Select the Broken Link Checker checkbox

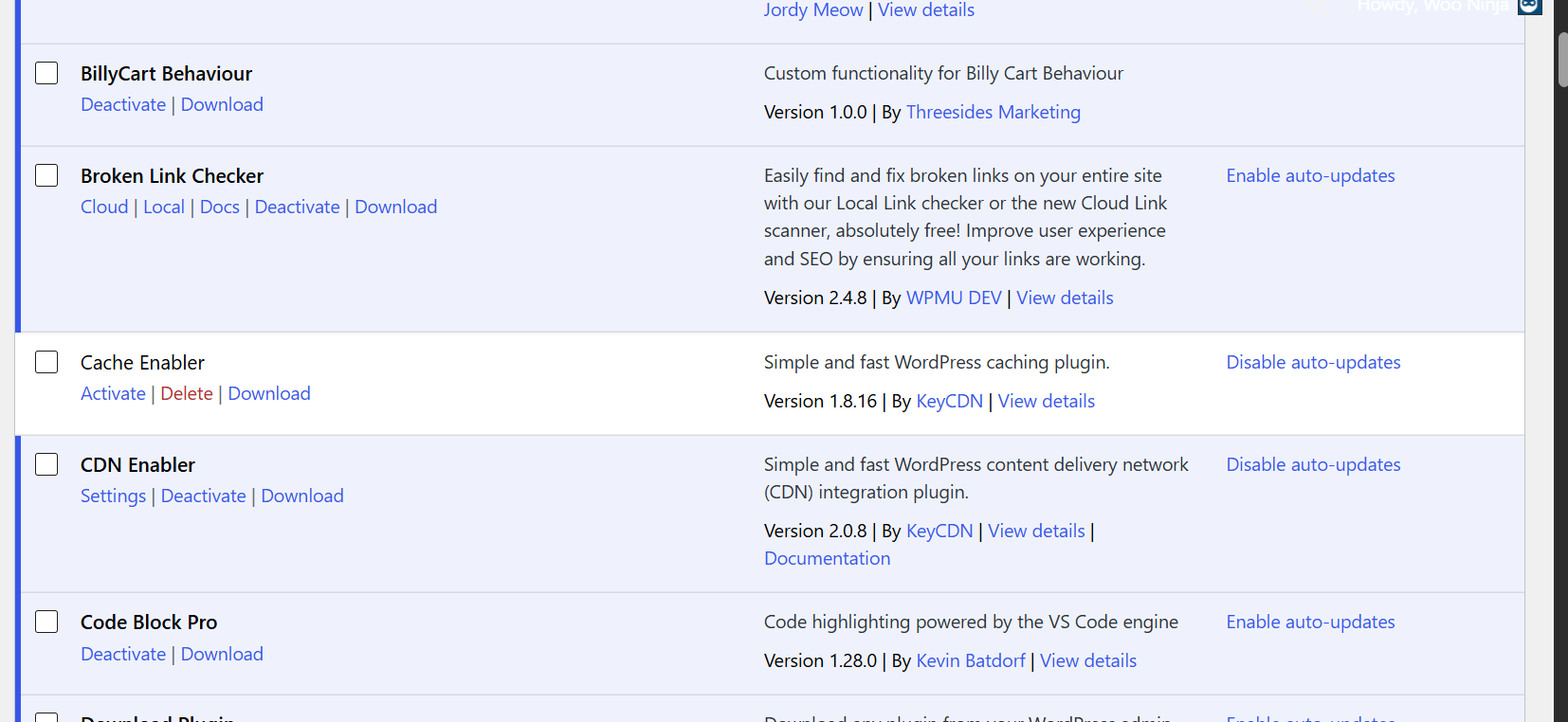46,175
